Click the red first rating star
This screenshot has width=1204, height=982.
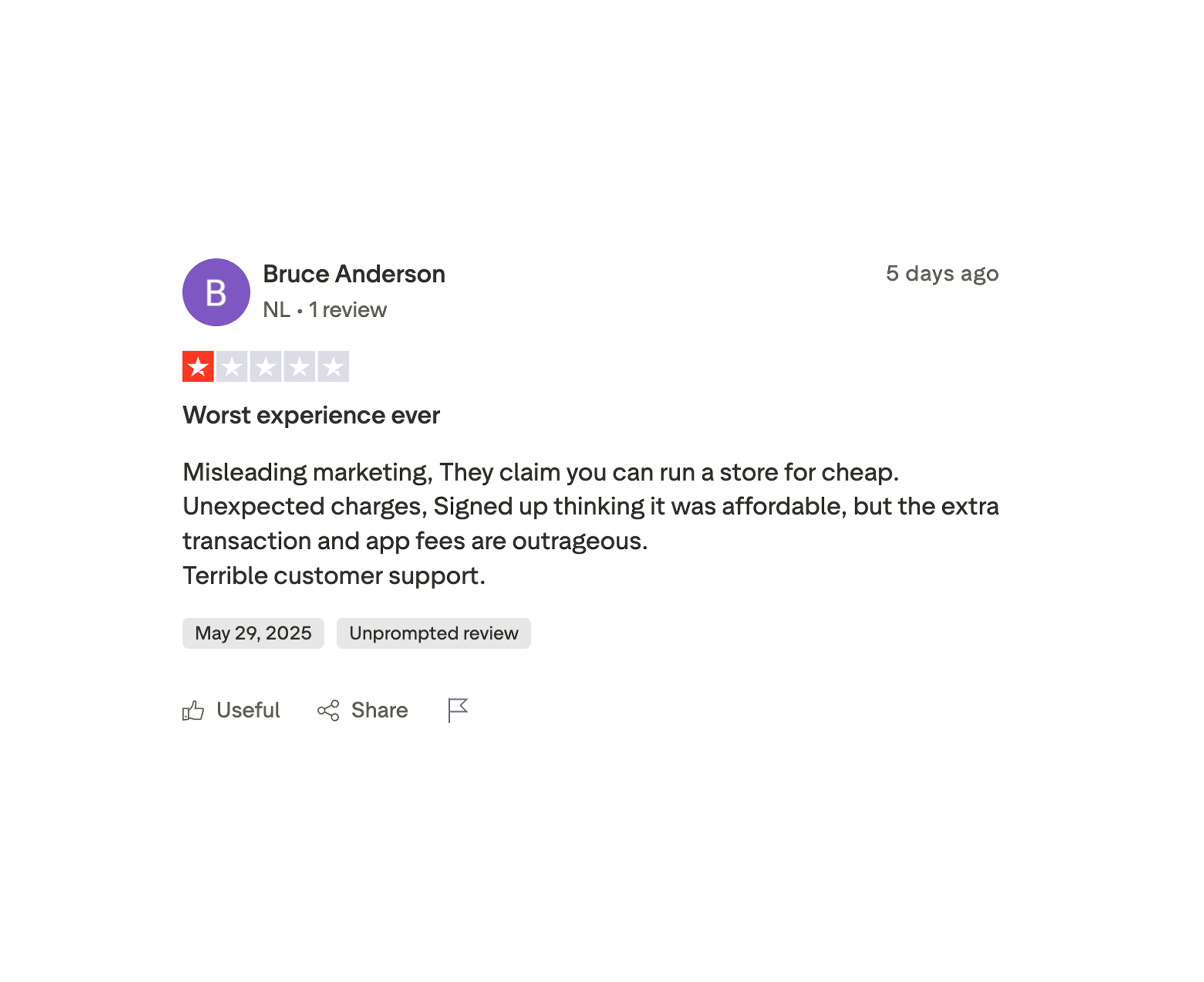click(x=198, y=367)
